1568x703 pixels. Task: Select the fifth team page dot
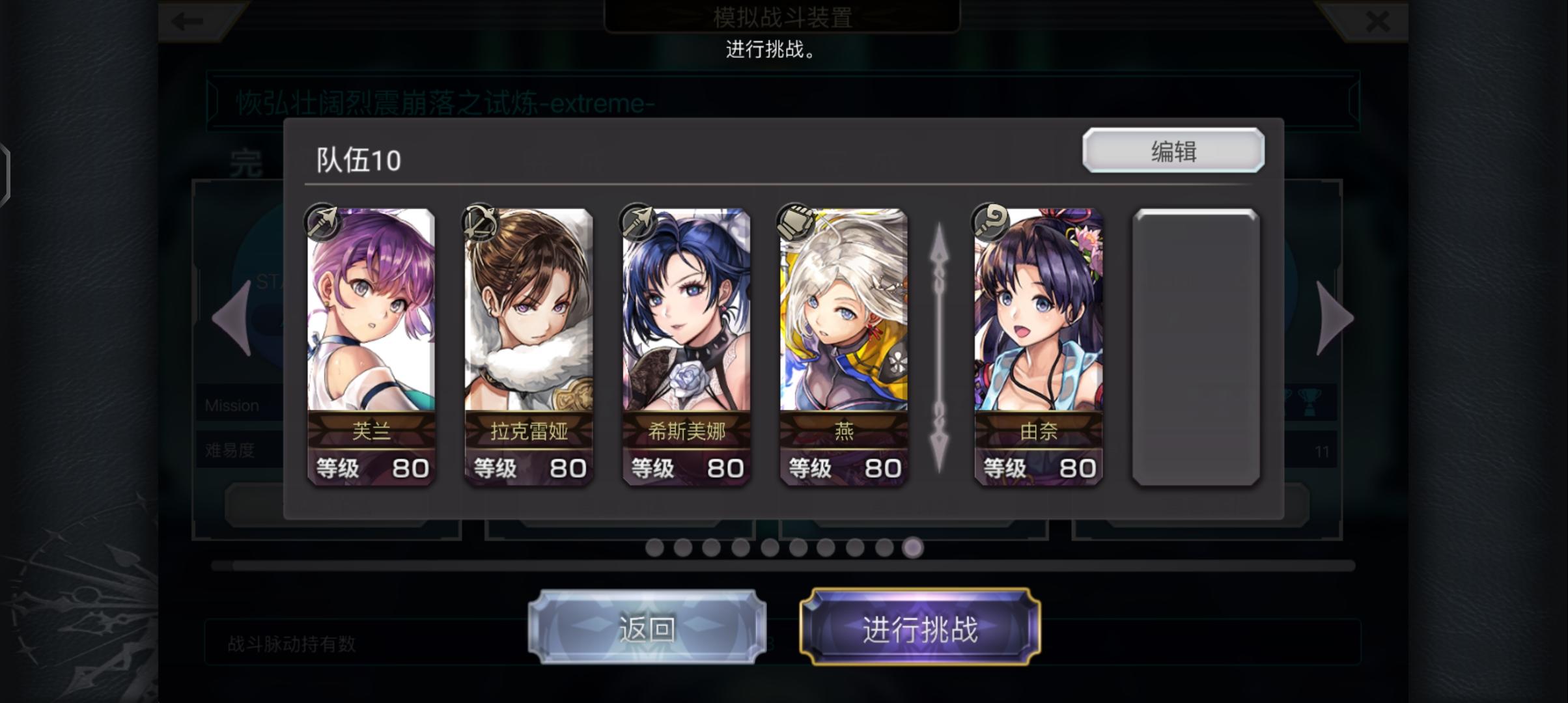tap(770, 547)
